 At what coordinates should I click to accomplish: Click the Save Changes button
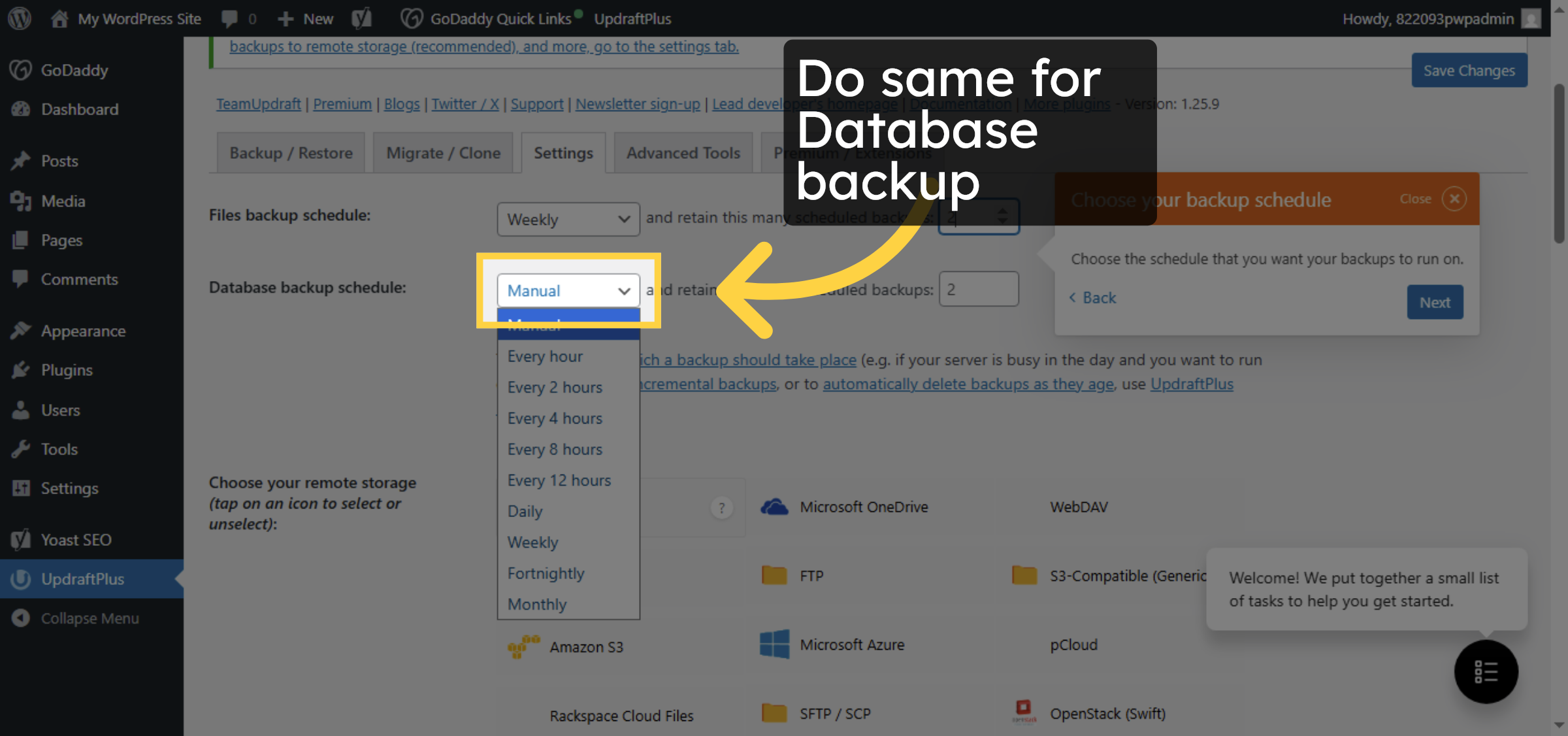(x=1469, y=70)
